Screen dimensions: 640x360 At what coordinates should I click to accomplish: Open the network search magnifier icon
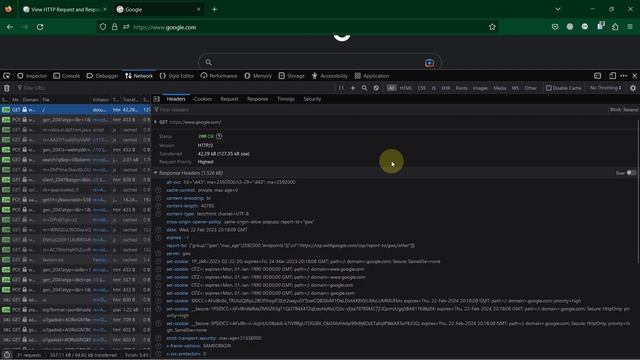click(364, 88)
